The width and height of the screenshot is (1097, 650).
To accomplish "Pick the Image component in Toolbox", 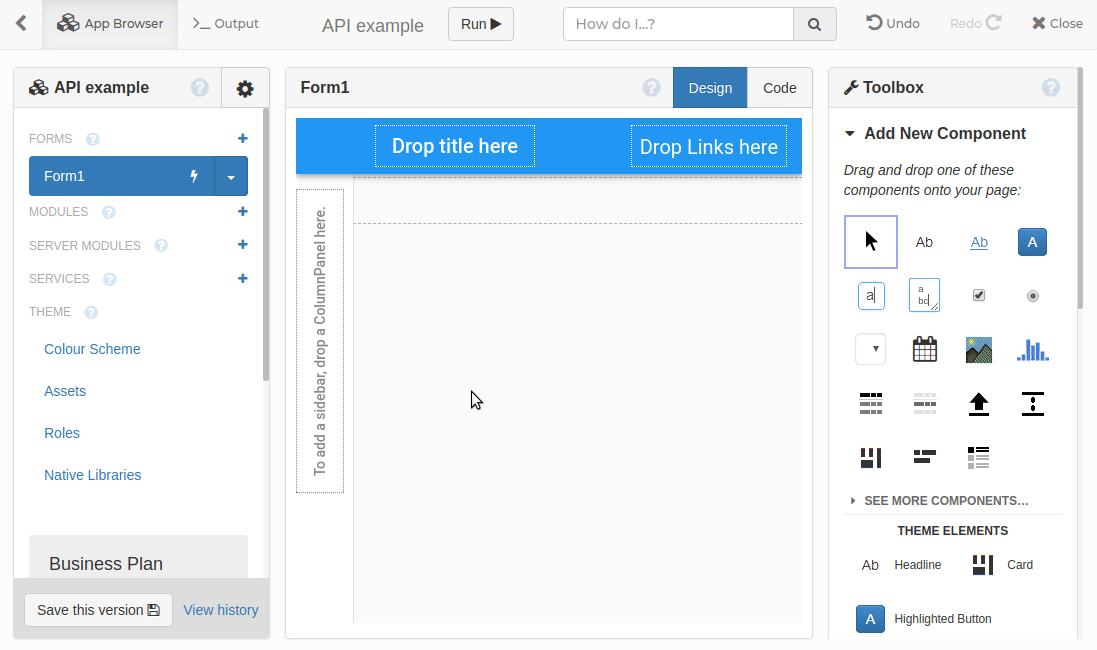I will [x=979, y=349].
